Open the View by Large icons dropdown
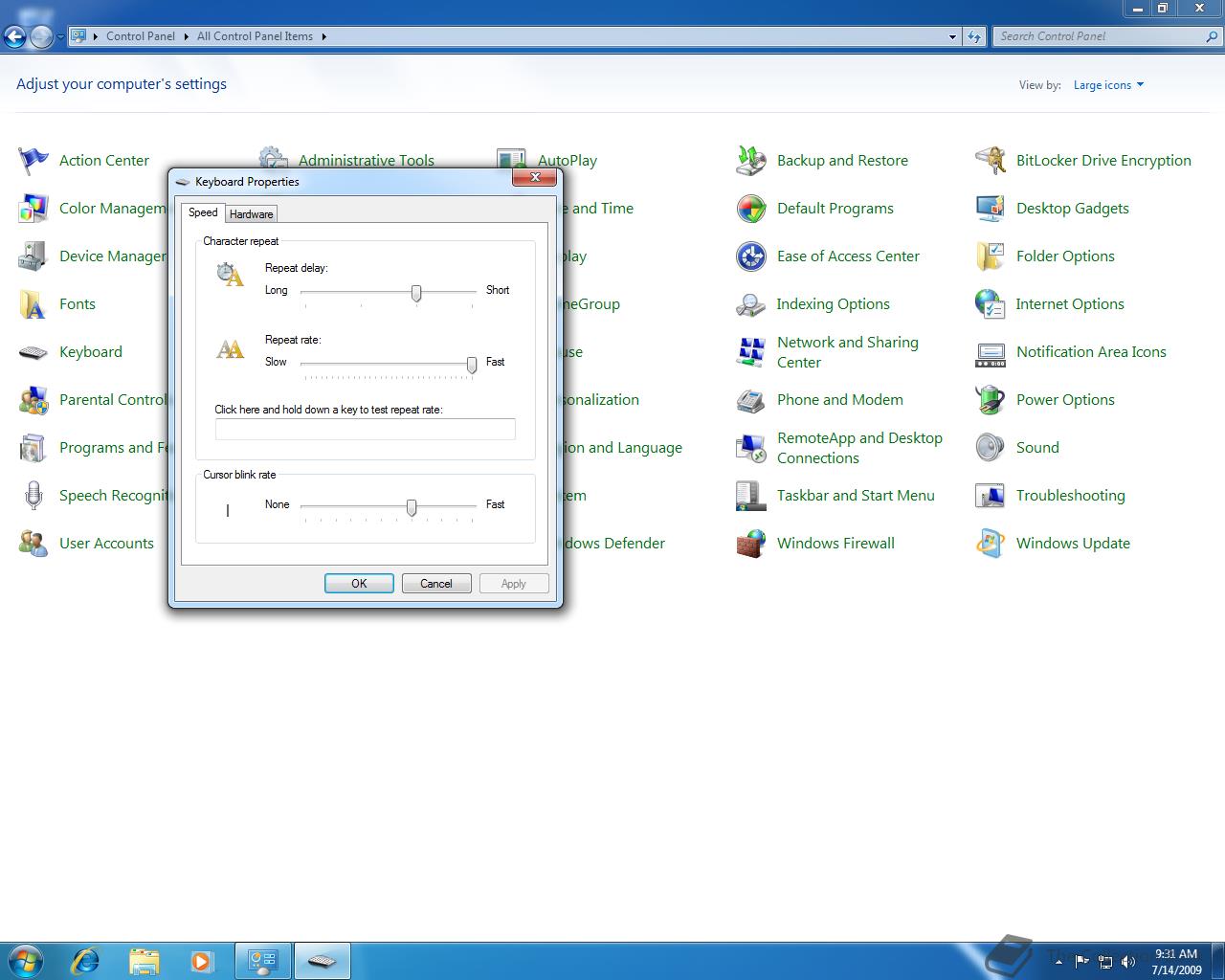1225x980 pixels. (x=1108, y=85)
